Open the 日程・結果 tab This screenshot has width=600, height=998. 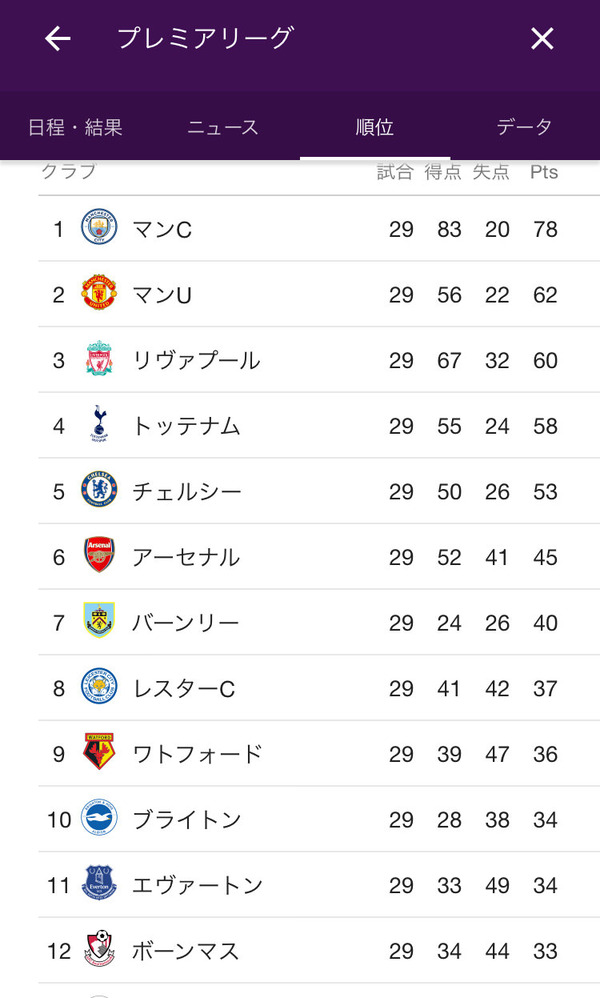(75, 127)
